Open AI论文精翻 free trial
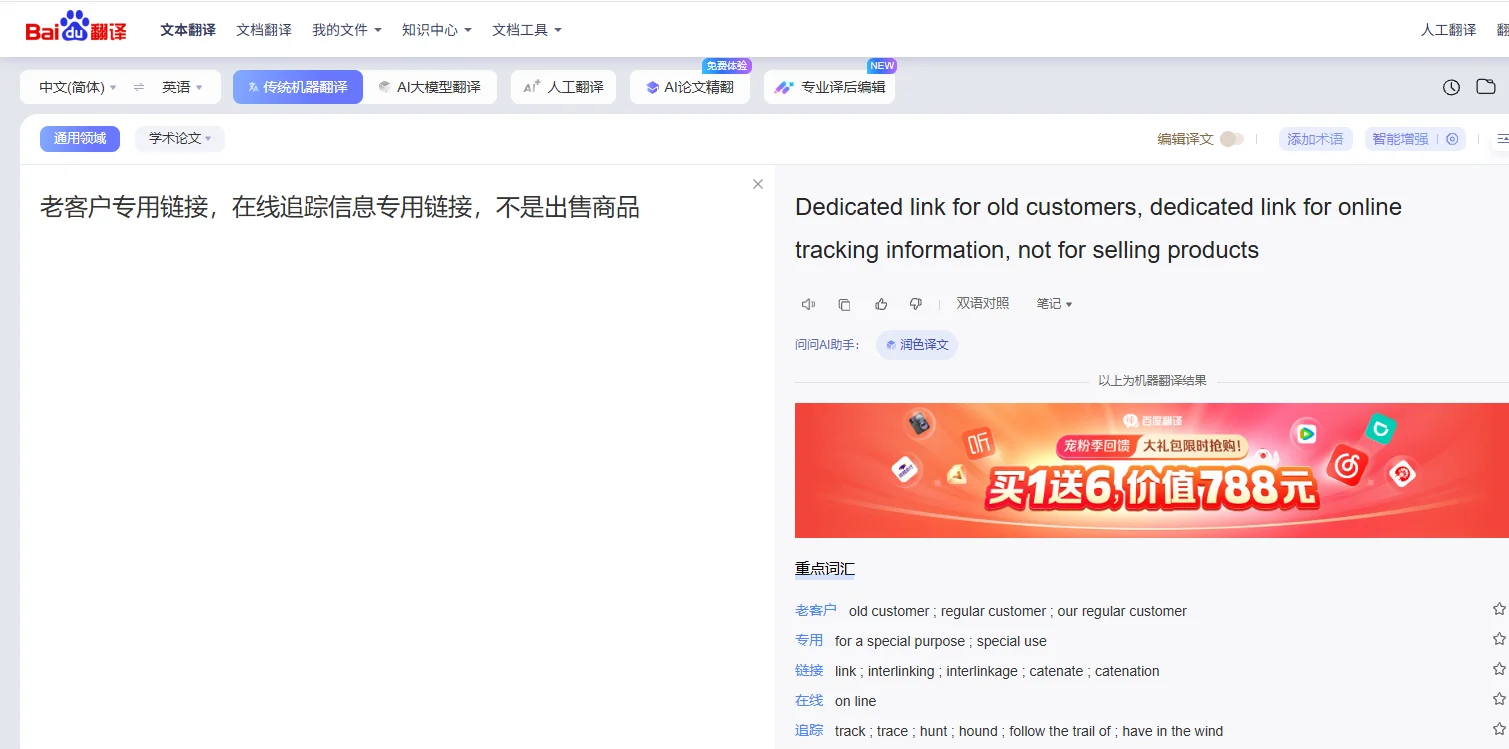 pos(690,87)
